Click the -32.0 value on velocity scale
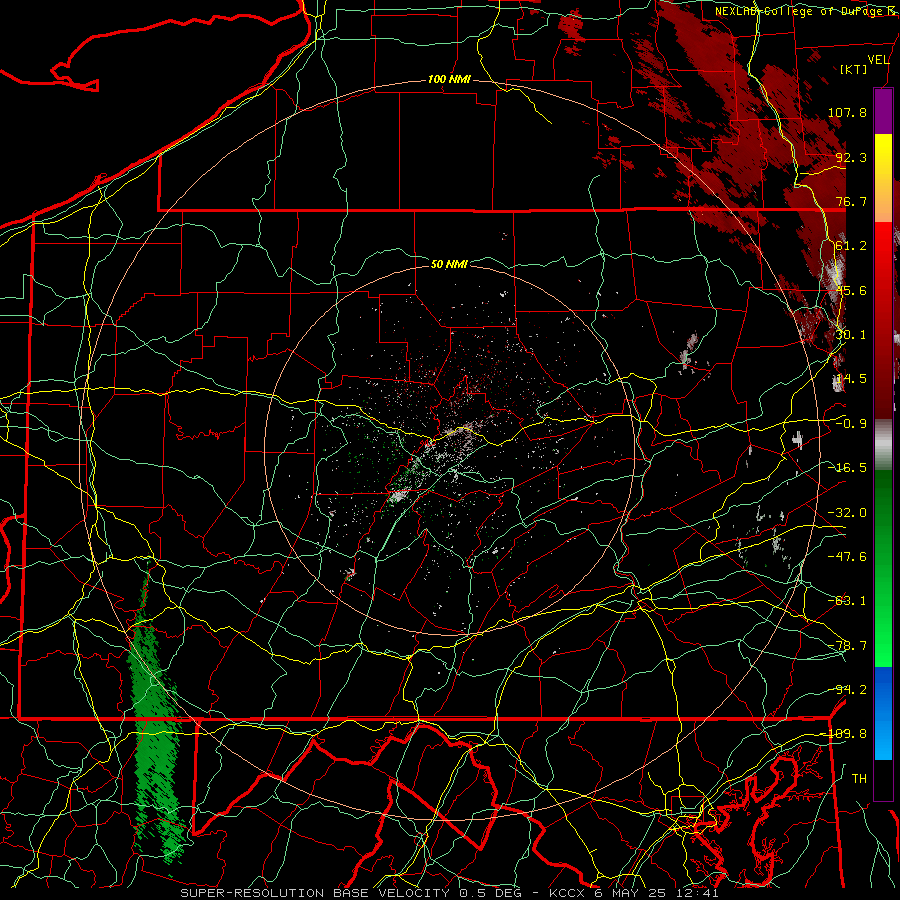The image size is (900, 900). 847,513
